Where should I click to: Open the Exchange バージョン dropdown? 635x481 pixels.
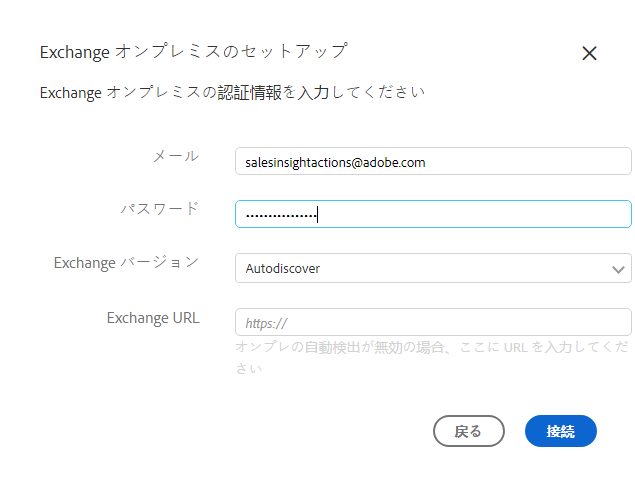pyautogui.click(x=432, y=268)
